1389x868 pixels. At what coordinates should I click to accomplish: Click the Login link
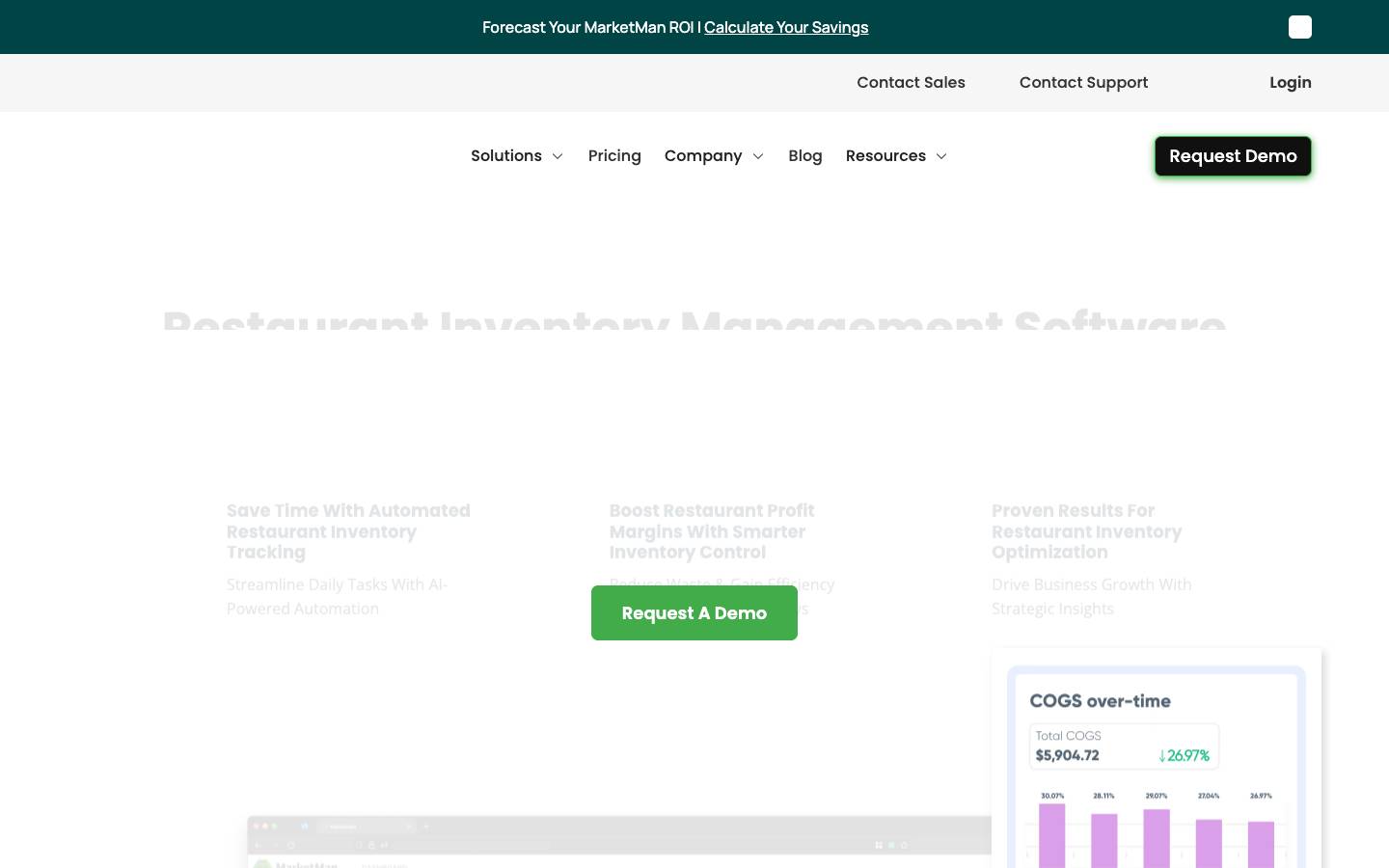pyautogui.click(x=1291, y=83)
